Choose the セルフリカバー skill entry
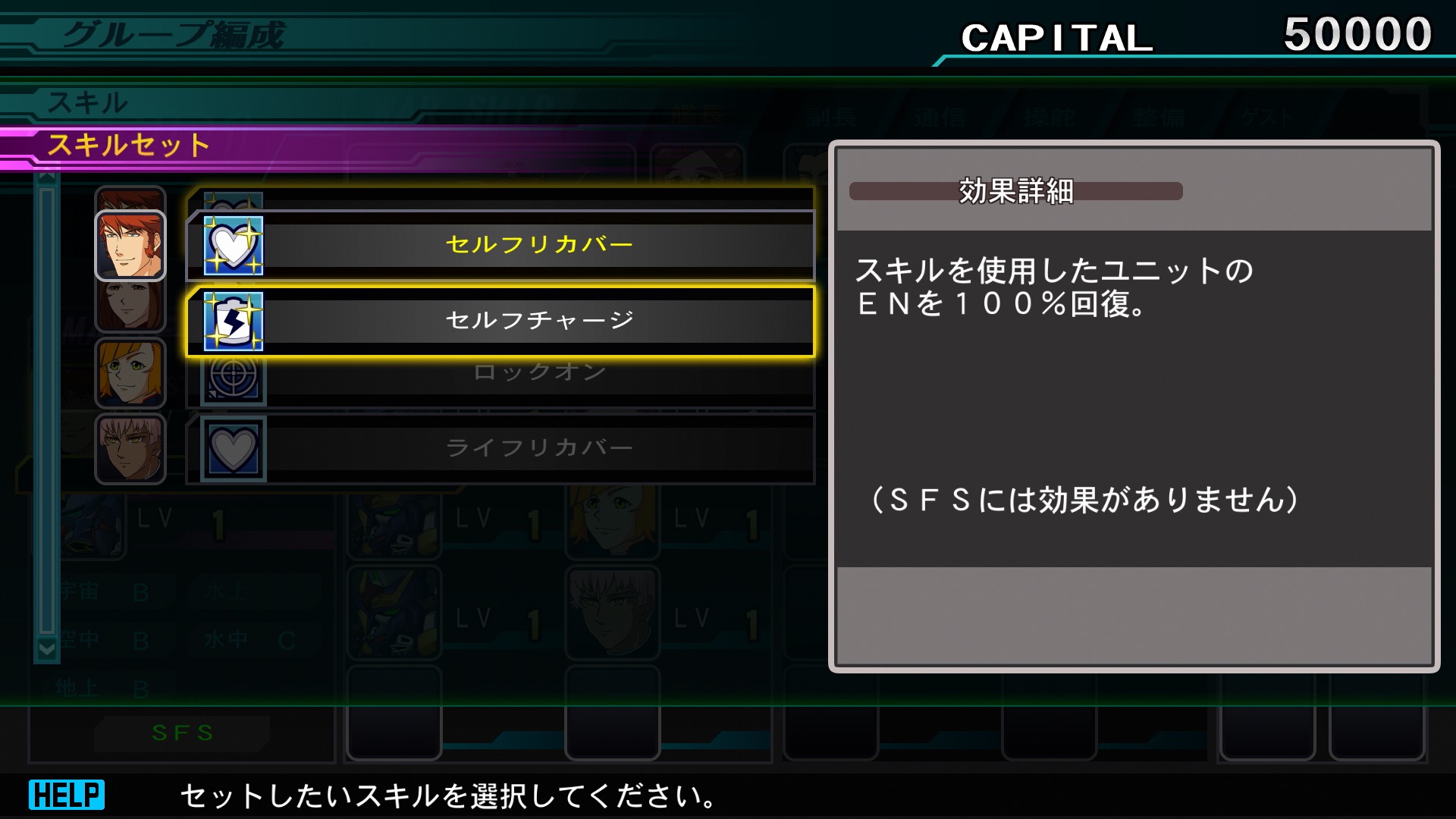 [x=500, y=245]
